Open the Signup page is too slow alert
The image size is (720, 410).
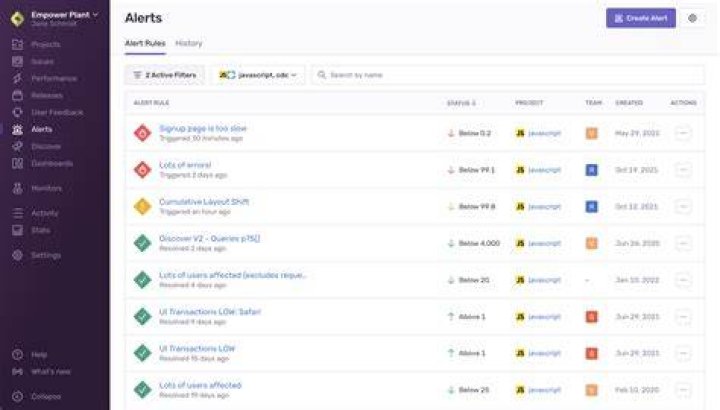click(202, 129)
